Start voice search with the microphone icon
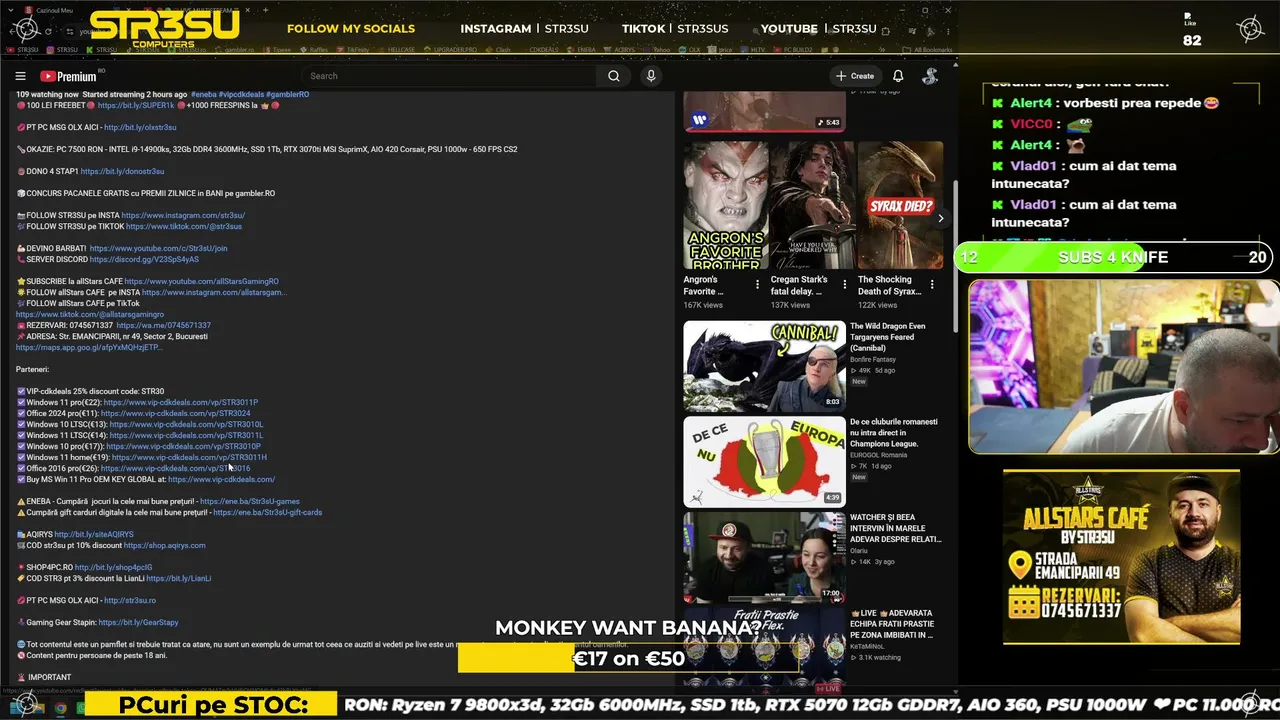Screen dimensions: 1280x720 click(651, 76)
